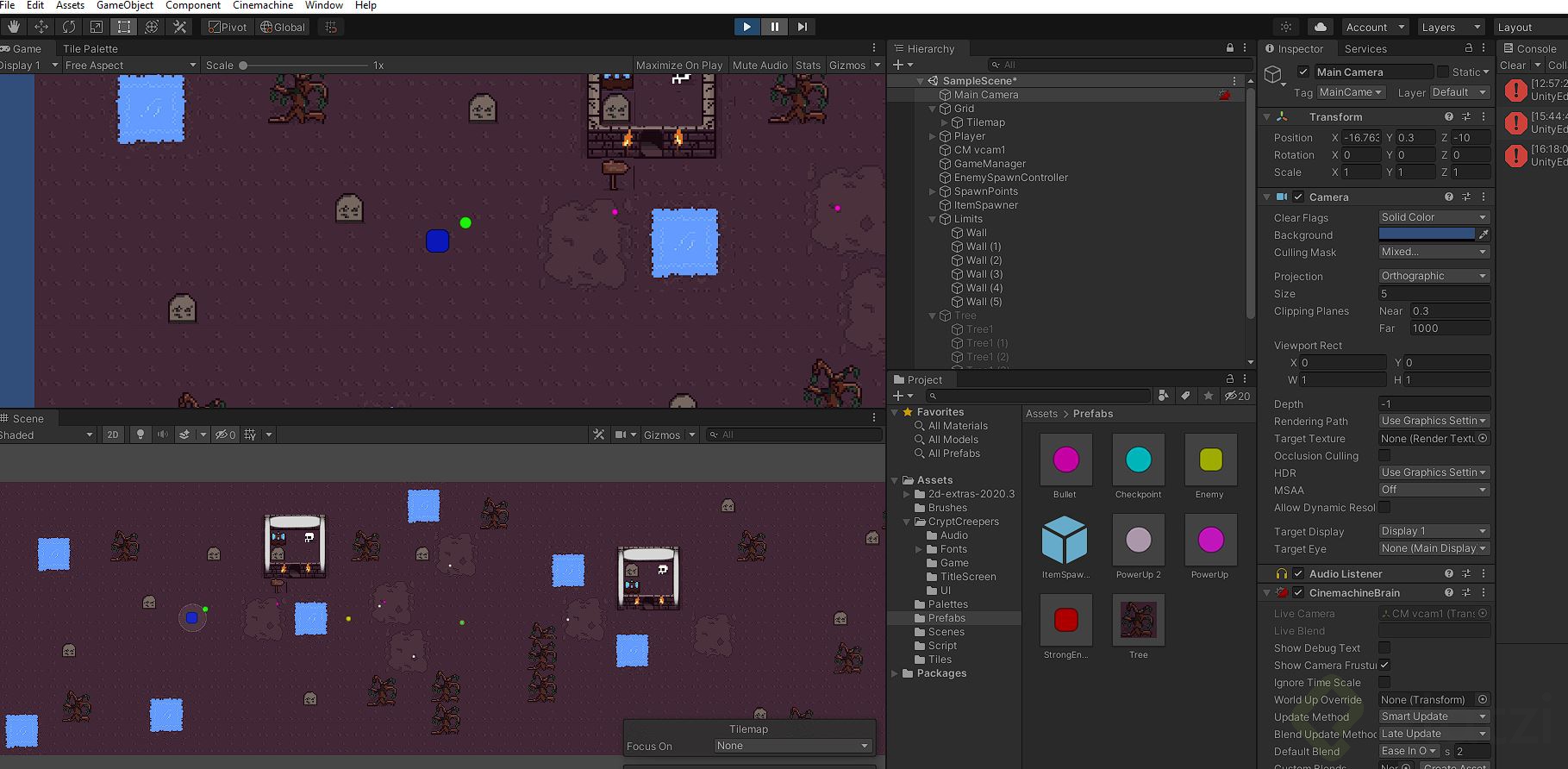Toggle Main Camera active checkbox
This screenshot has width=1568, height=769.
click(x=1303, y=72)
